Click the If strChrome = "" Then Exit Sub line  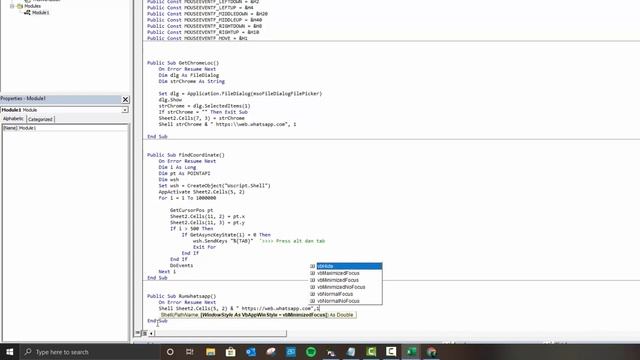[x=203, y=112]
